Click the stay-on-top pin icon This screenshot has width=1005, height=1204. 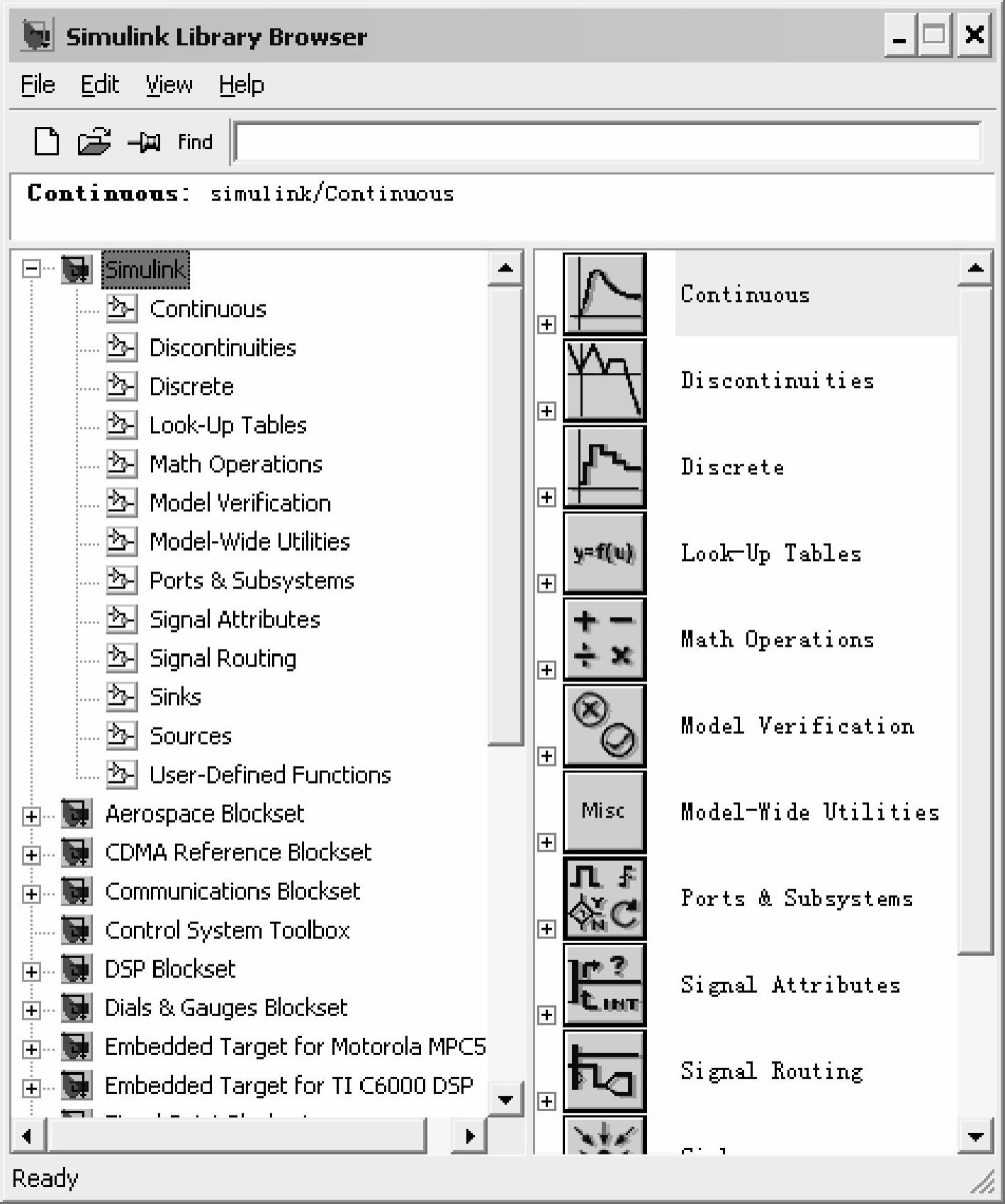coord(145,142)
